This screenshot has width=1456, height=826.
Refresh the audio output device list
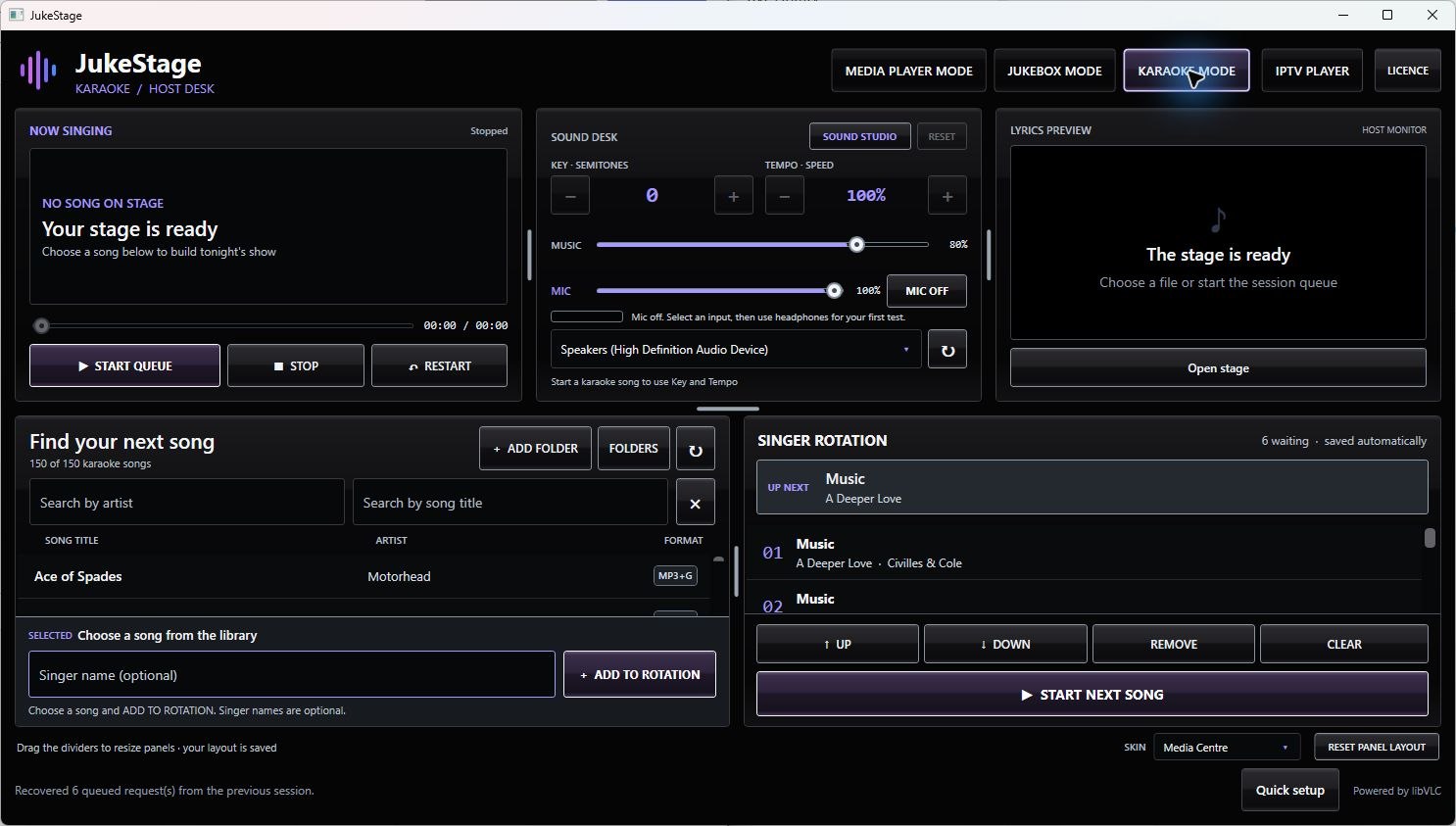(x=947, y=350)
